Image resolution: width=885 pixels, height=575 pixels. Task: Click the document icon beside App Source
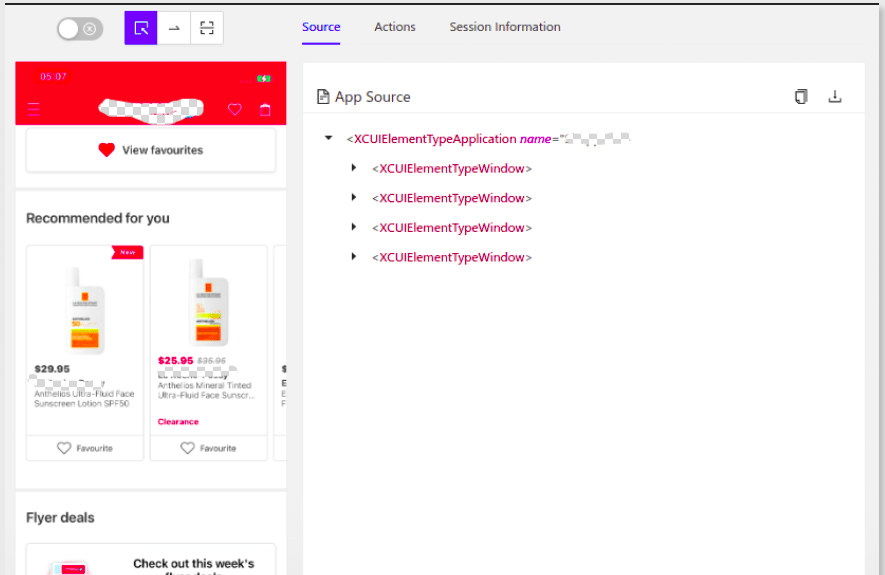[x=323, y=97]
